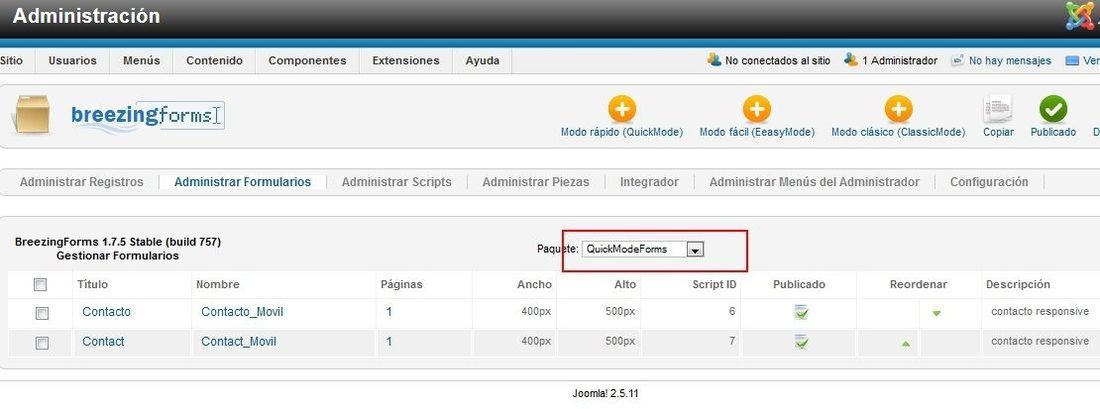Switch to Administrar Registros tab
Image resolution: width=1100 pixels, height=409 pixels.
pyautogui.click(x=81, y=182)
